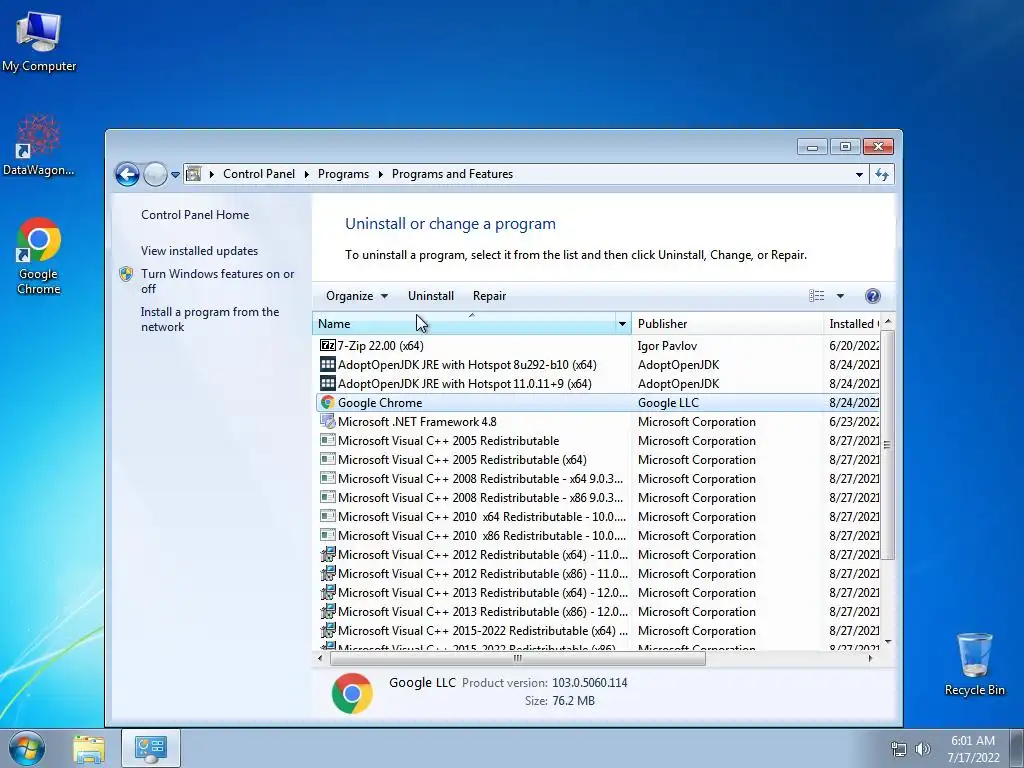Select Visual C++ 2012 Redistributable (x86) row
The image size is (1024, 768).
(598, 573)
